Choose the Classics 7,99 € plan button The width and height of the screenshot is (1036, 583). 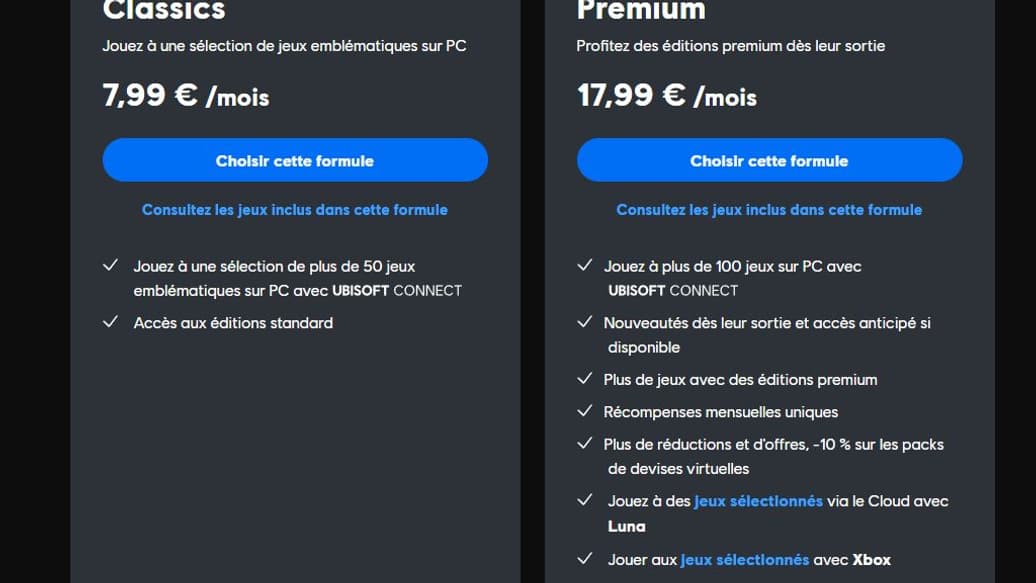[x=295, y=160]
